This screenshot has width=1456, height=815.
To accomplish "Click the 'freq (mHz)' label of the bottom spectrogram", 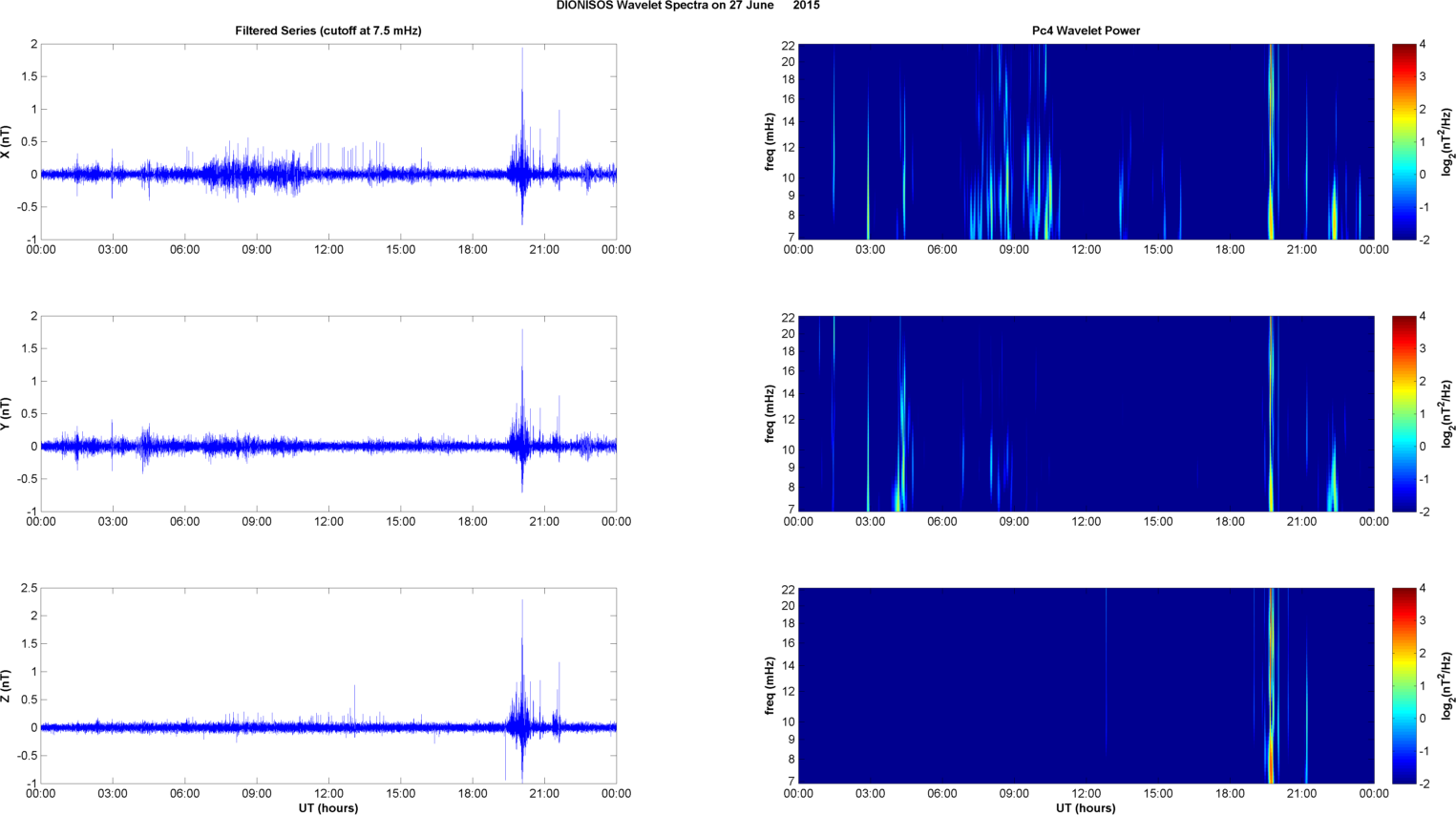I will pyautogui.click(x=770, y=685).
